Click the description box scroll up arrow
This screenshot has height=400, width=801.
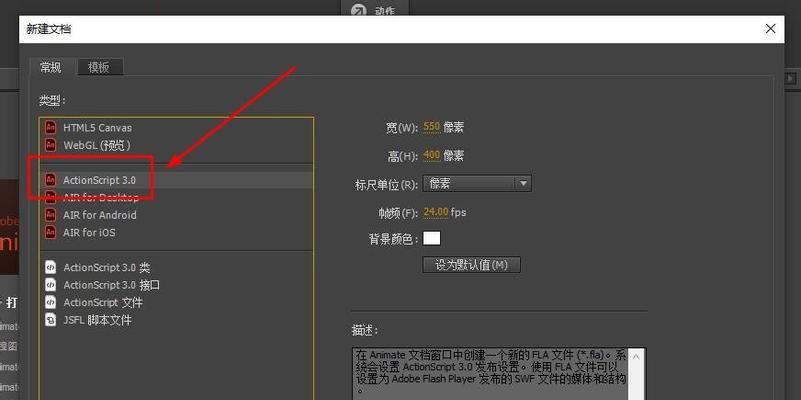635,357
